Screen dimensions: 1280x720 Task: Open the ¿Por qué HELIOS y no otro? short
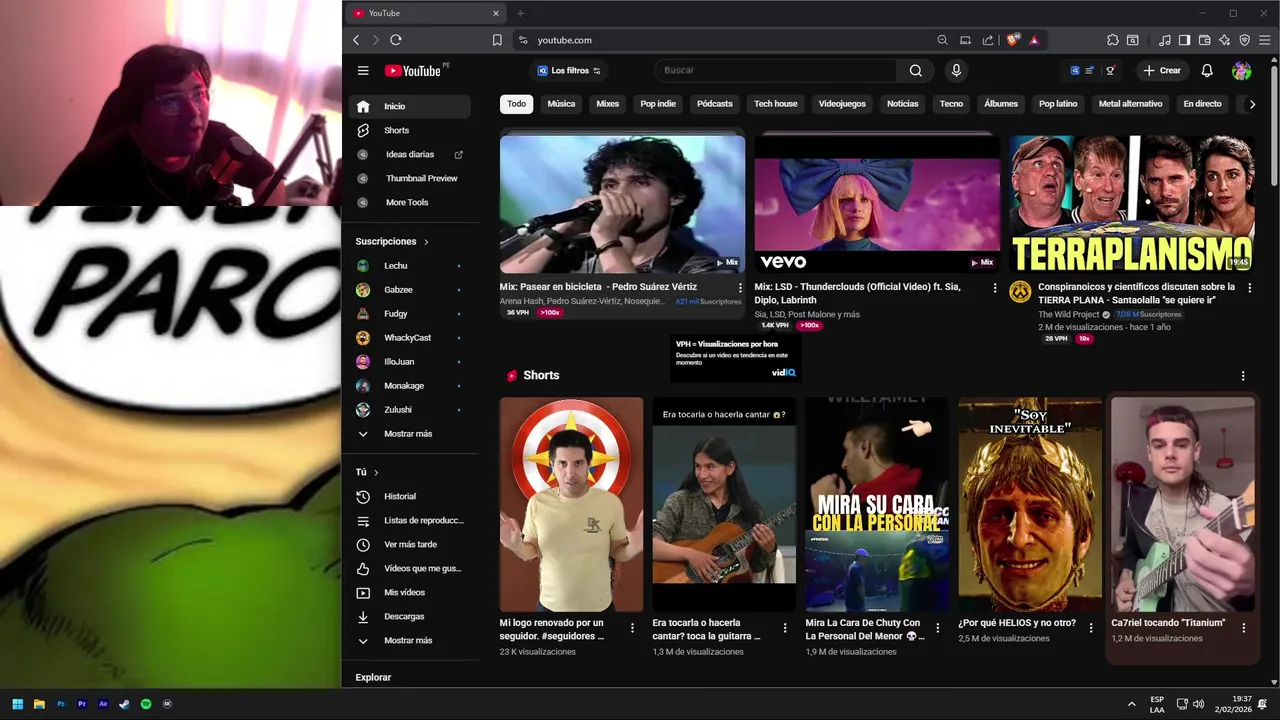point(1030,504)
